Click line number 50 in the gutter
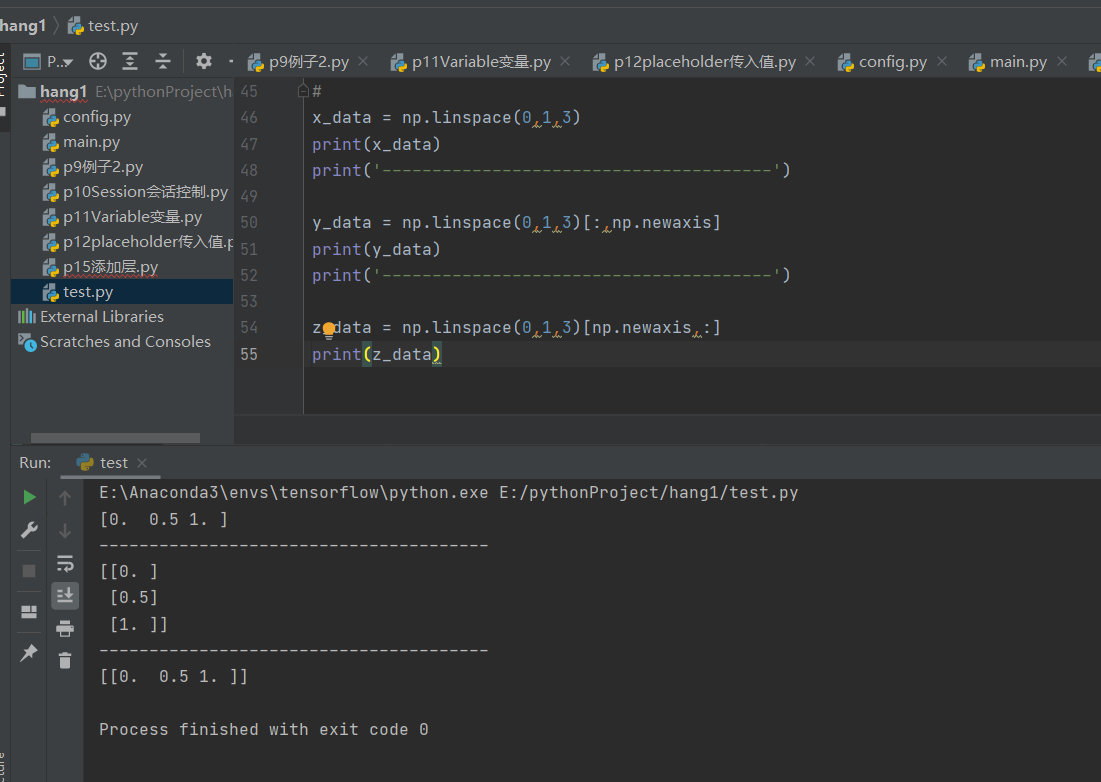 pyautogui.click(x=249, y=223)
